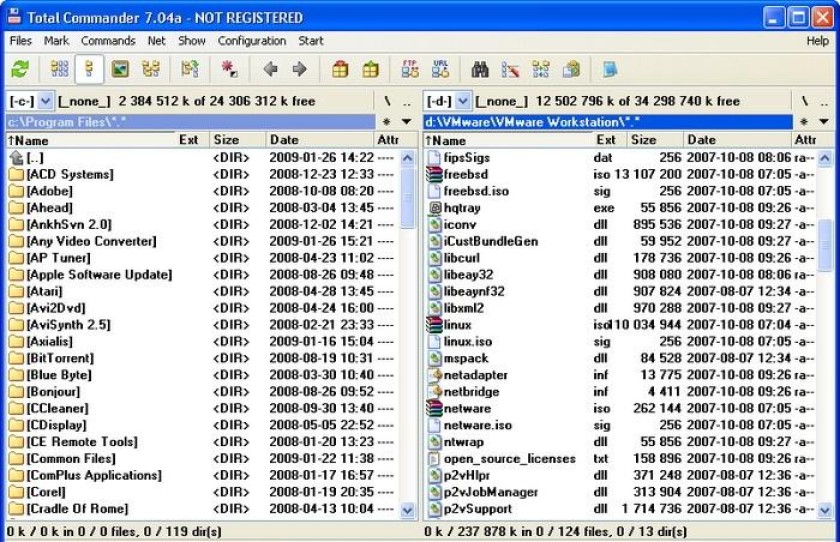
Task: Sort right panel by Size column header
Action: [x=655, y=140]
